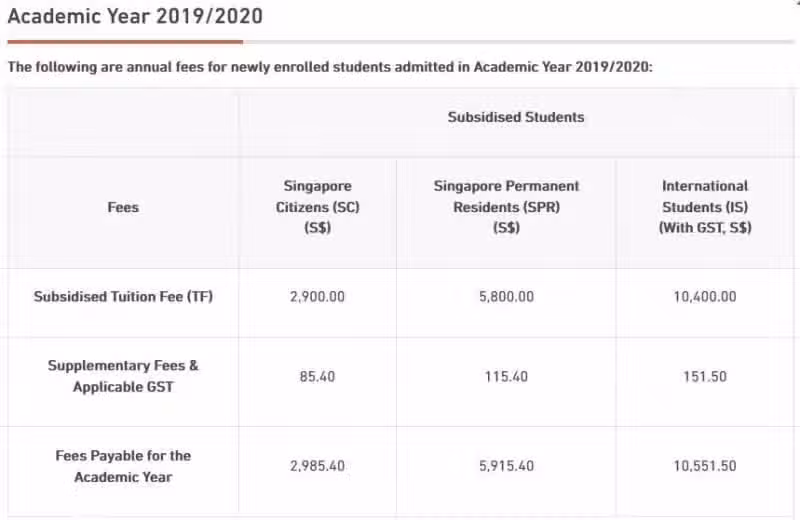Click the Academic Year 2019/2020 heading

[x=135, y=16]
